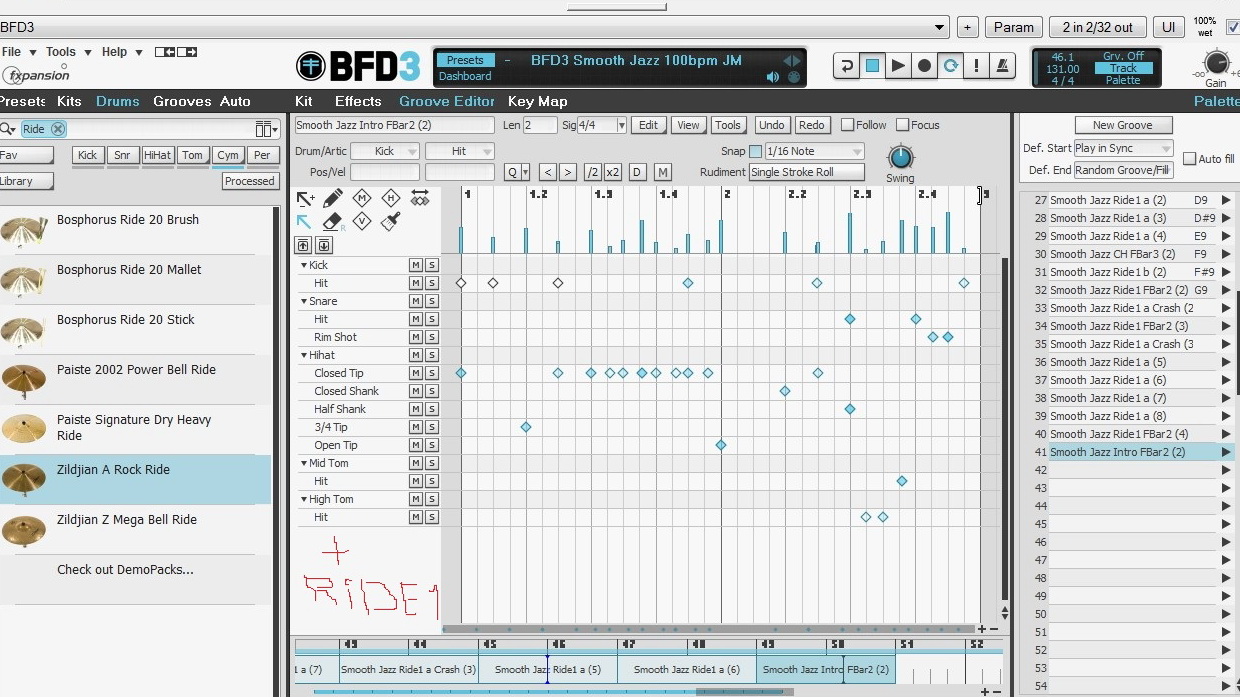Open the Kick drum selector dropdown

pos(384,151)
